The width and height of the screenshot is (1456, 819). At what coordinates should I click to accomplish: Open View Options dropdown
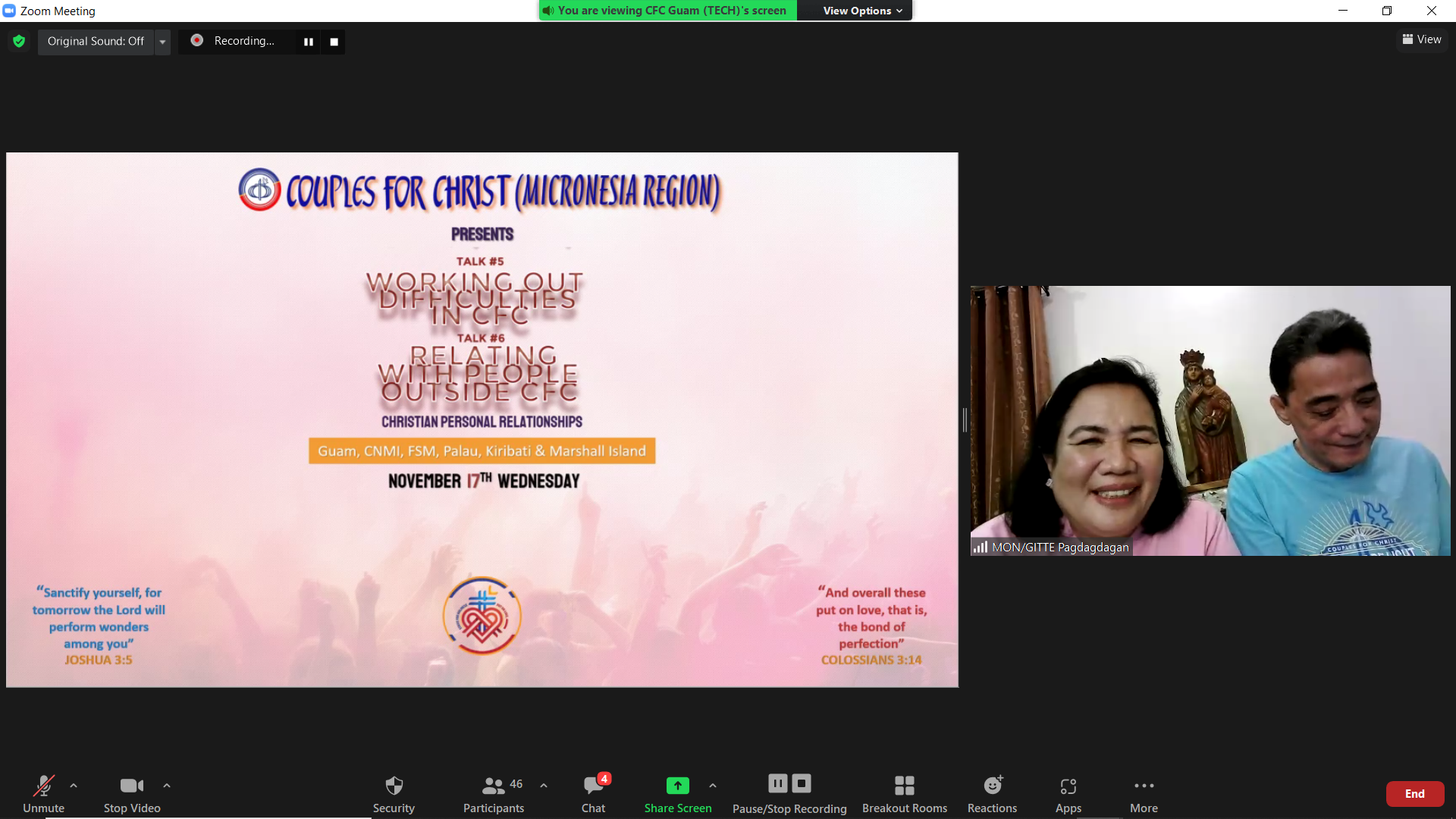(x=862, y=11)
